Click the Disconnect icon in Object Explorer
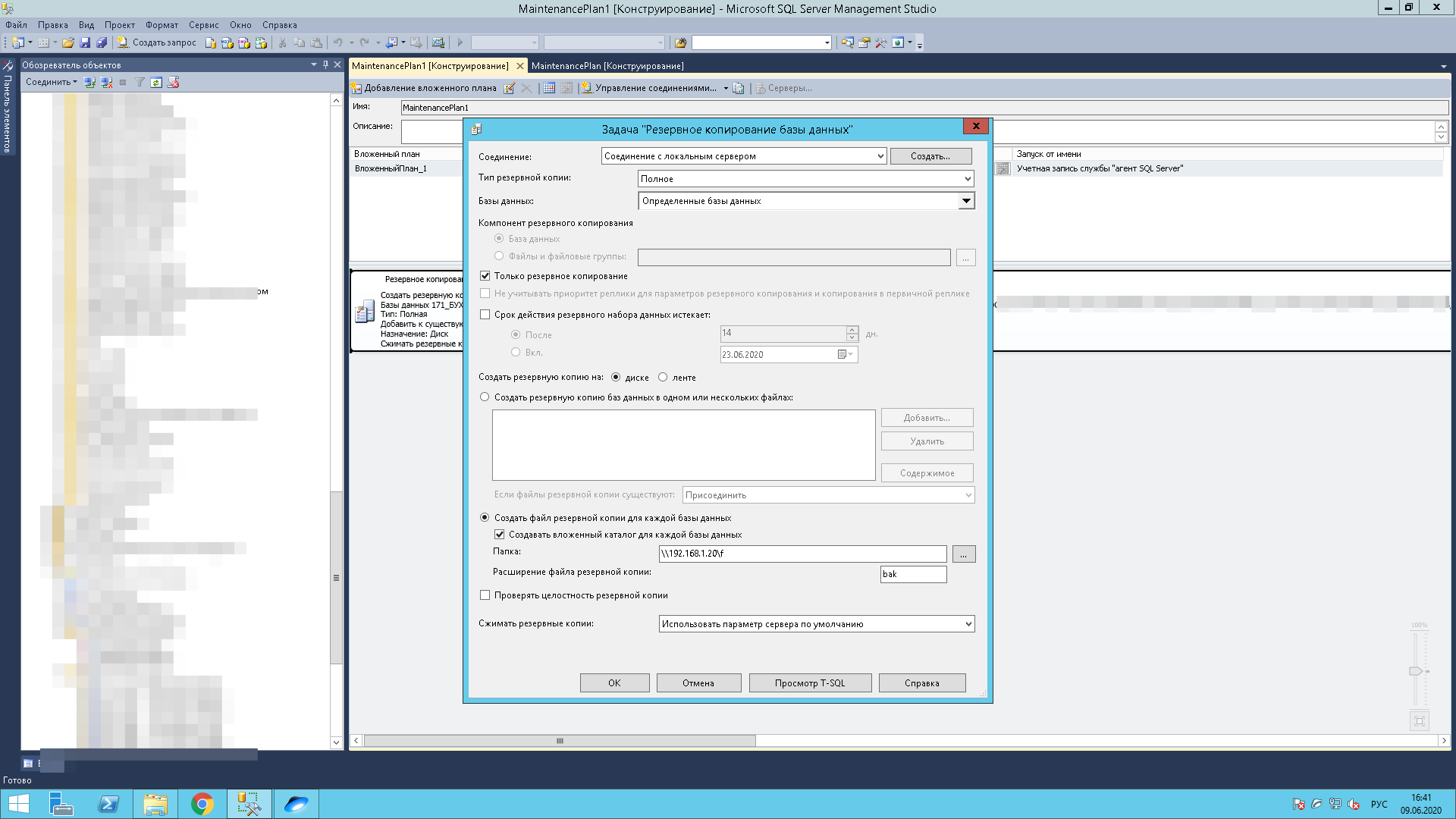Viewport: 1456px width, 819px height. [x=106, y=82]
